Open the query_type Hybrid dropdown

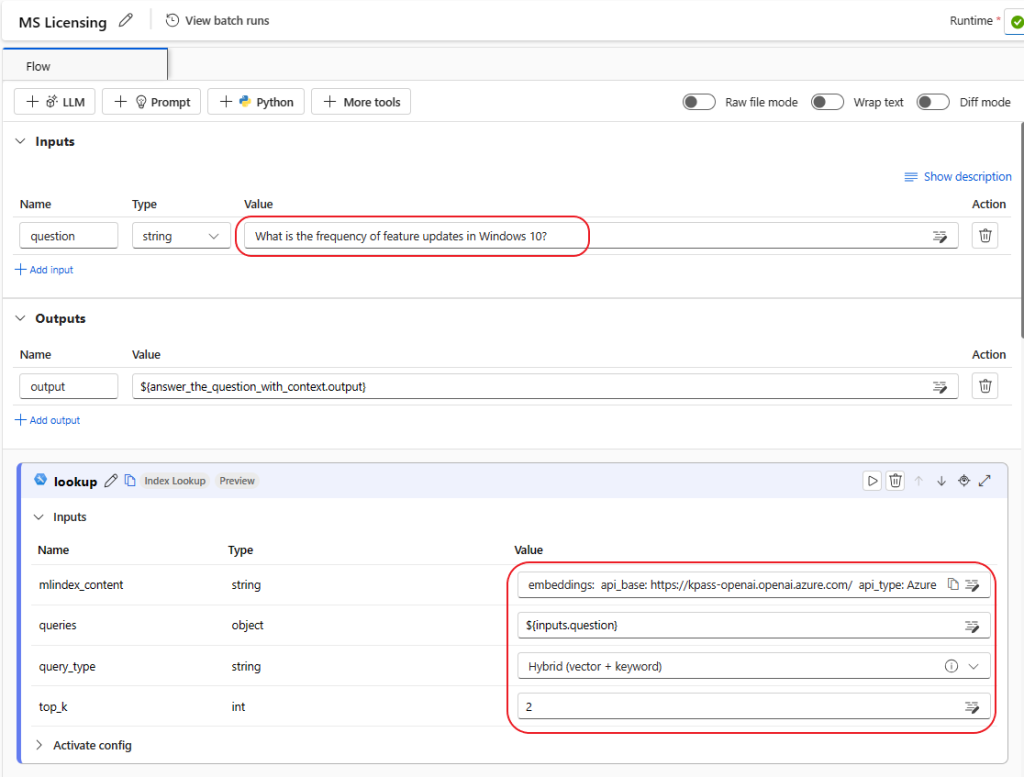click(x=754, y=666)
